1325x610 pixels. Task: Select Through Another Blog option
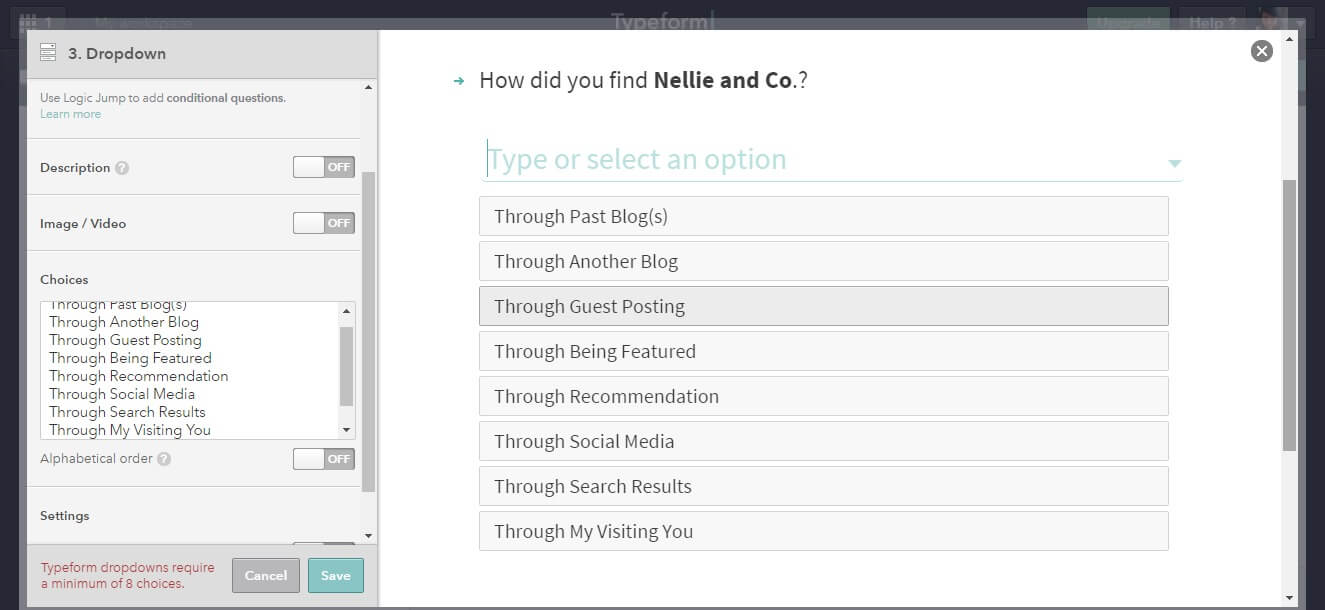[x=824, y=261]
